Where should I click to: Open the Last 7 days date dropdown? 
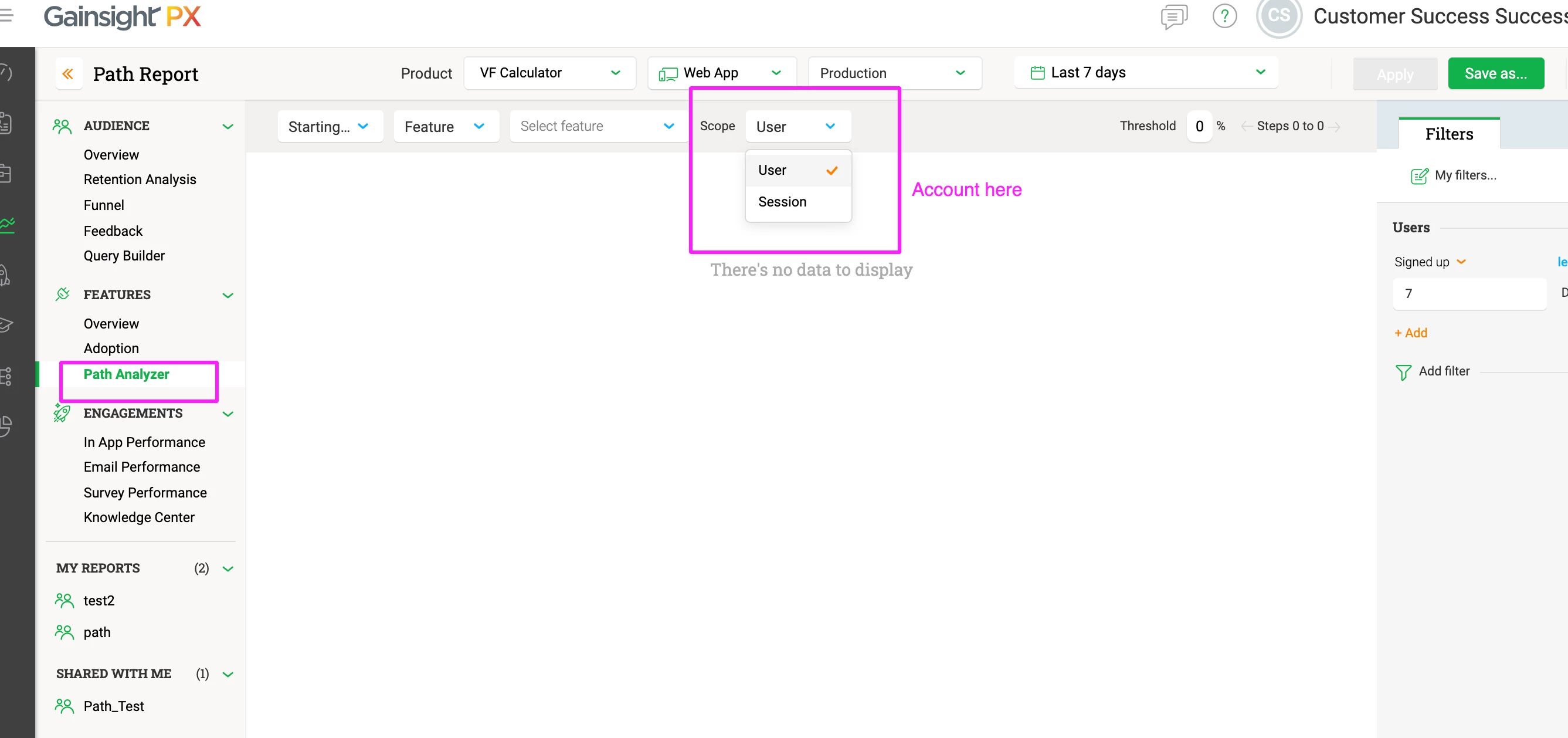[1146, 73]
